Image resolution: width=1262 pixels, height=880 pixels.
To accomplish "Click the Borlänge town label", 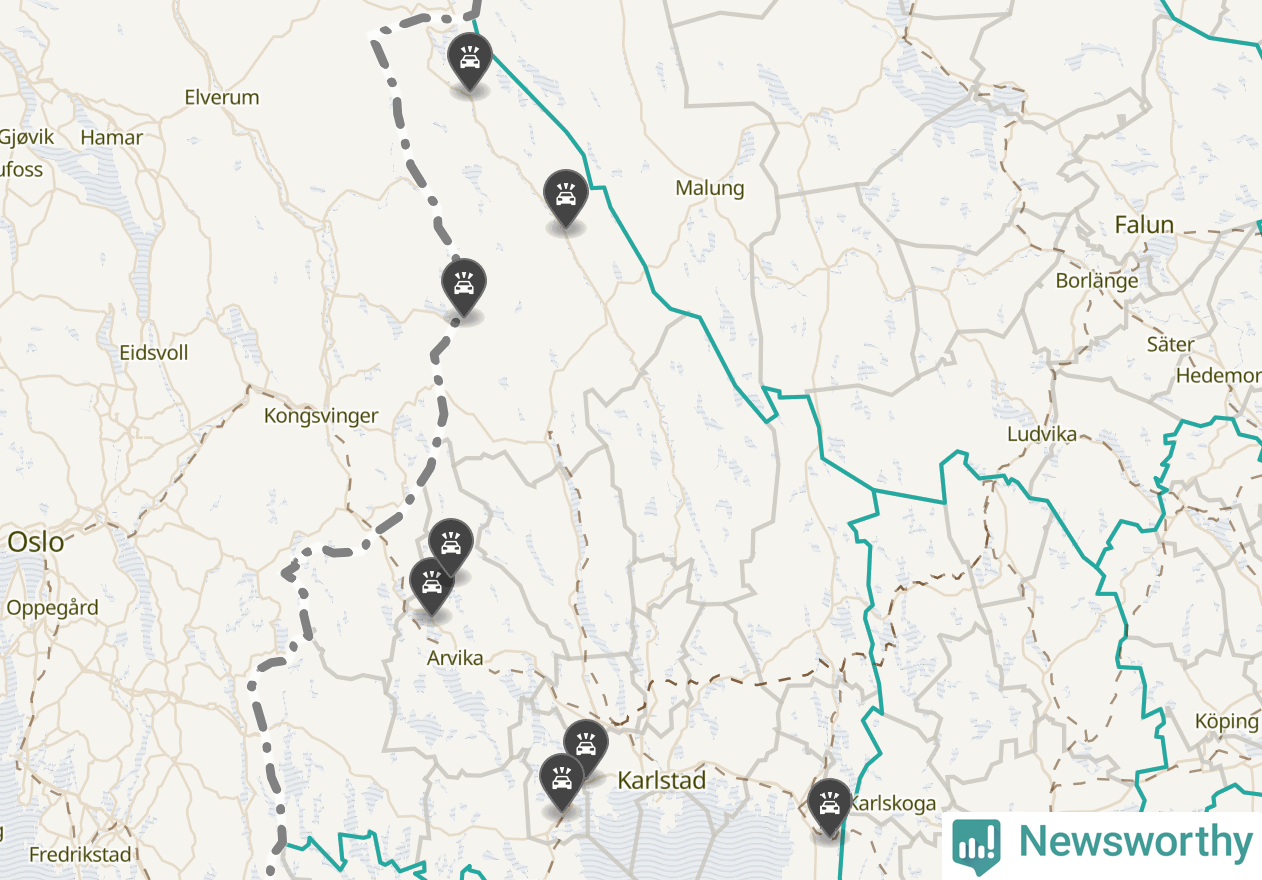I will coord(1097,281).
